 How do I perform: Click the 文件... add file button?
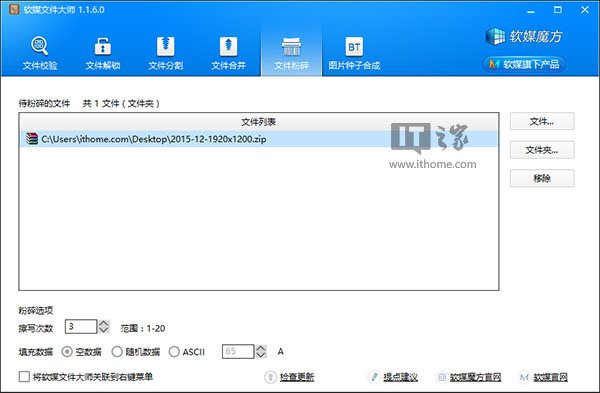coord(542,122)
